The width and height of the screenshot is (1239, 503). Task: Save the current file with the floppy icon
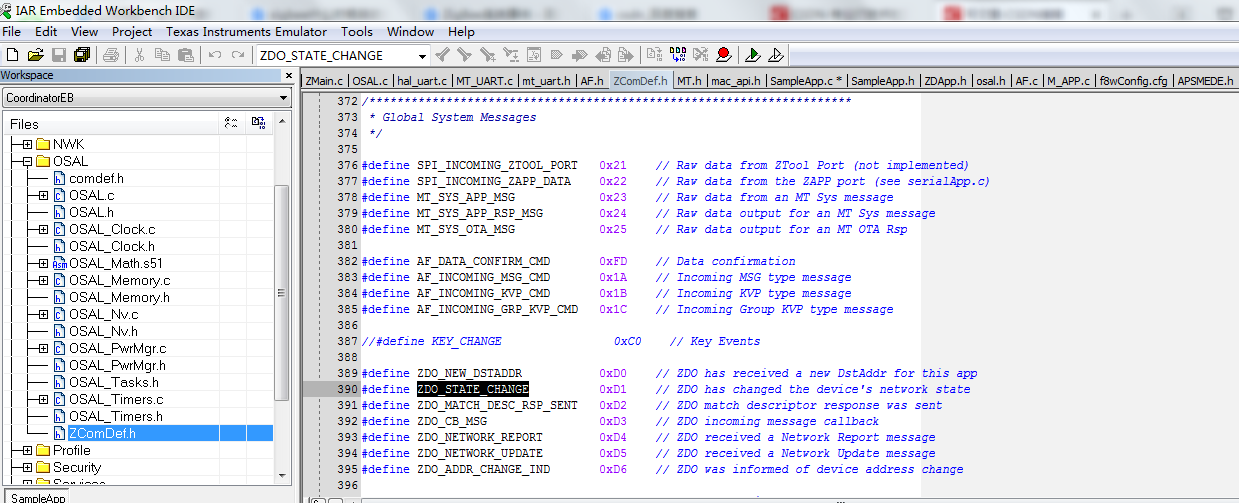click(x=59, y=55)
